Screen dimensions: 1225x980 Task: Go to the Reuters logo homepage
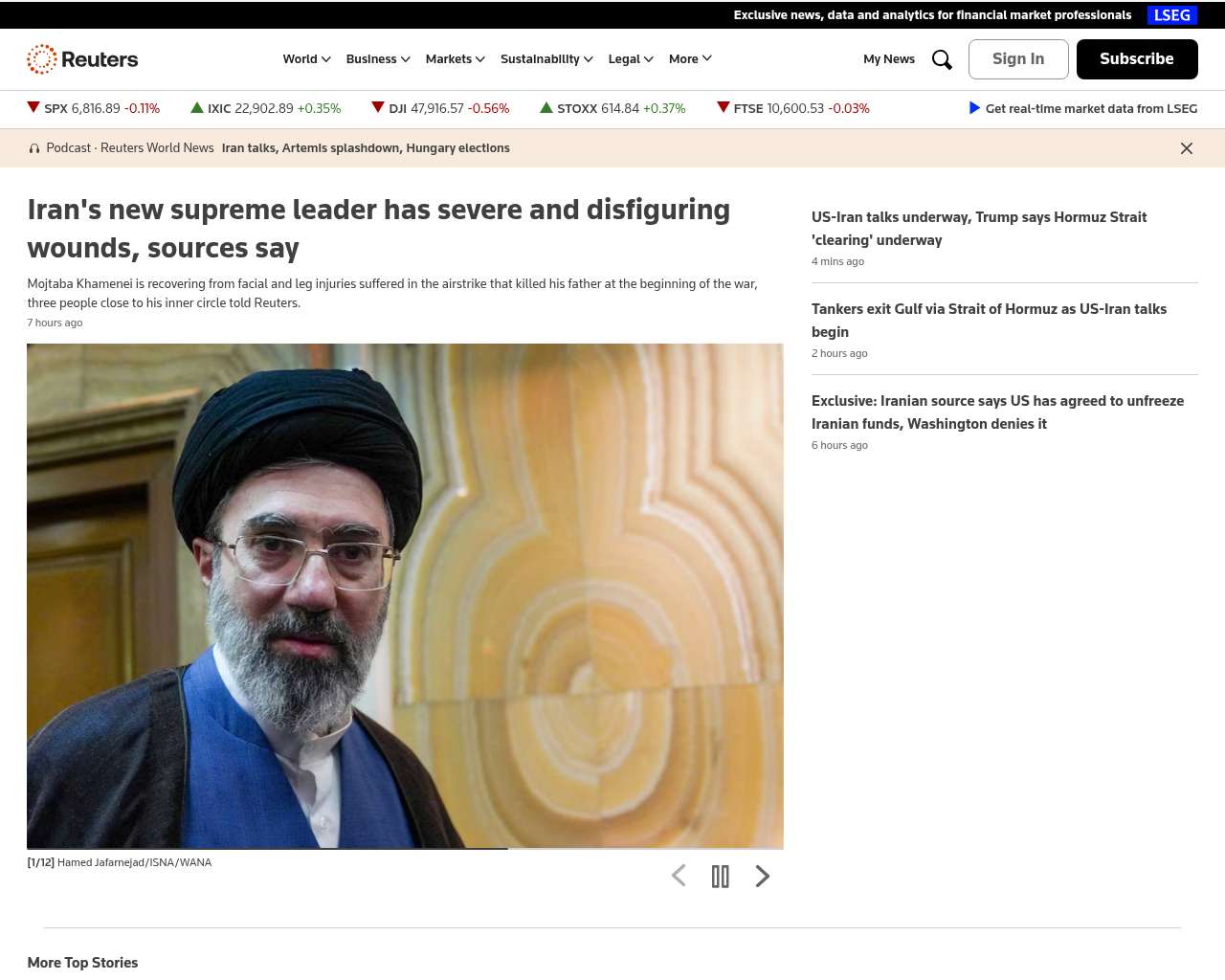pos(82,59)
